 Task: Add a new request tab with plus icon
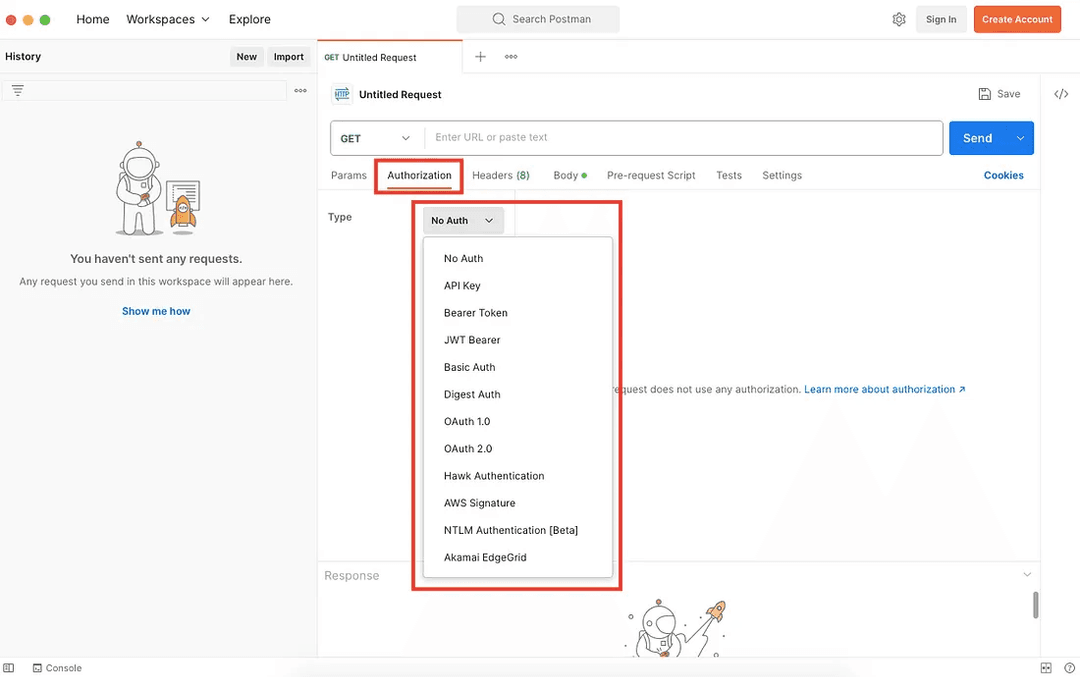[x=480, y=56]
